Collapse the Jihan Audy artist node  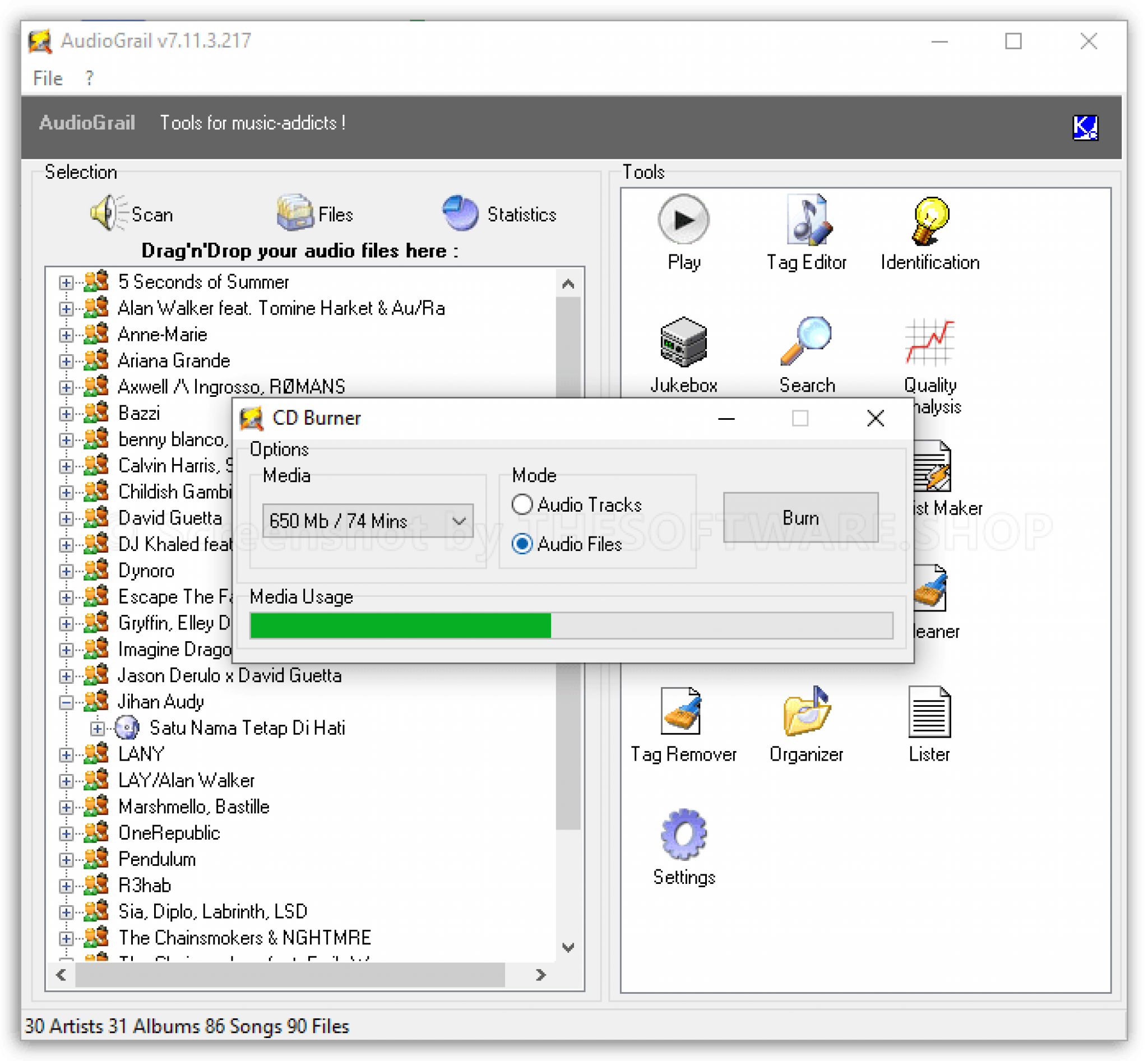pyautogui.click(x=66, y=703)
